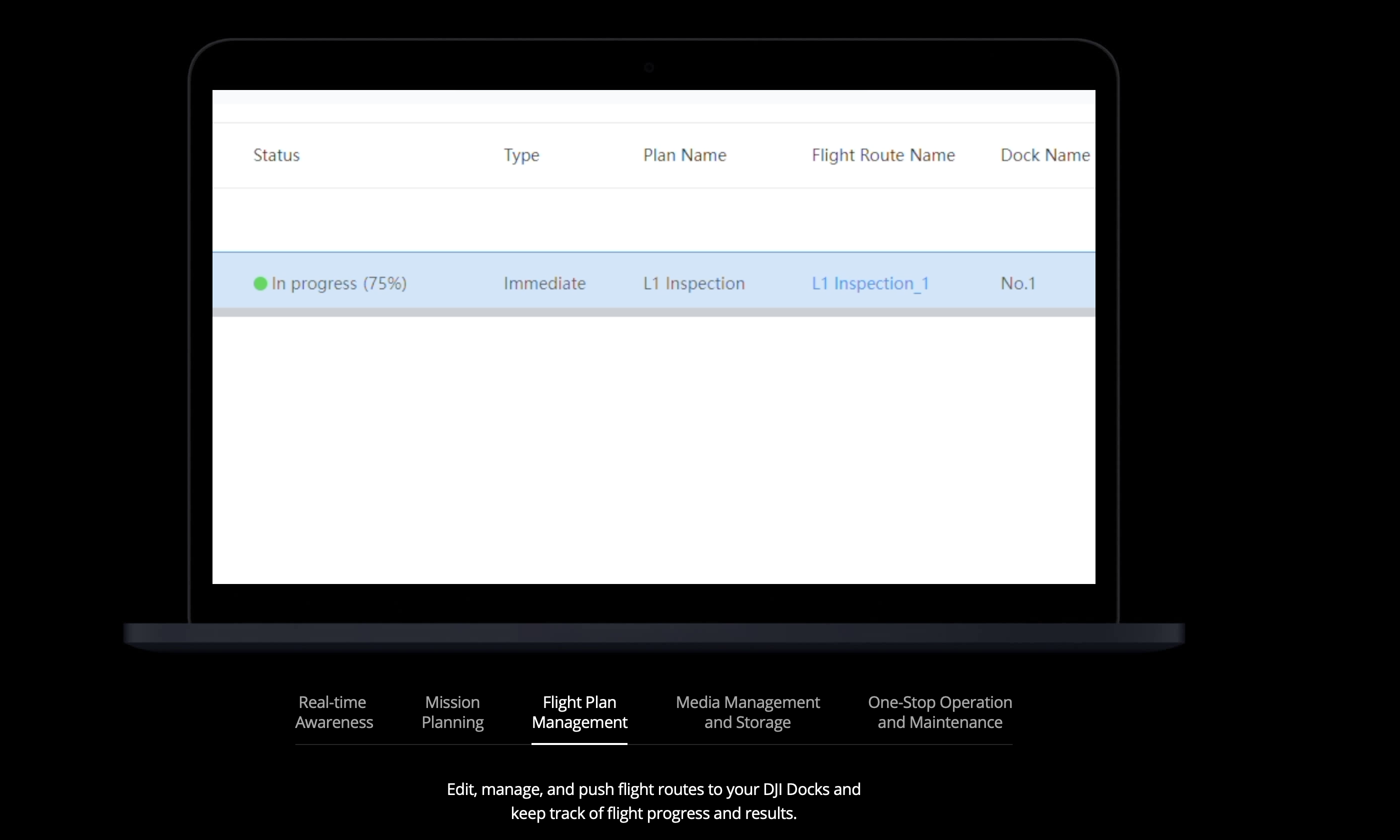Click the green in-progress status dot

260,283
